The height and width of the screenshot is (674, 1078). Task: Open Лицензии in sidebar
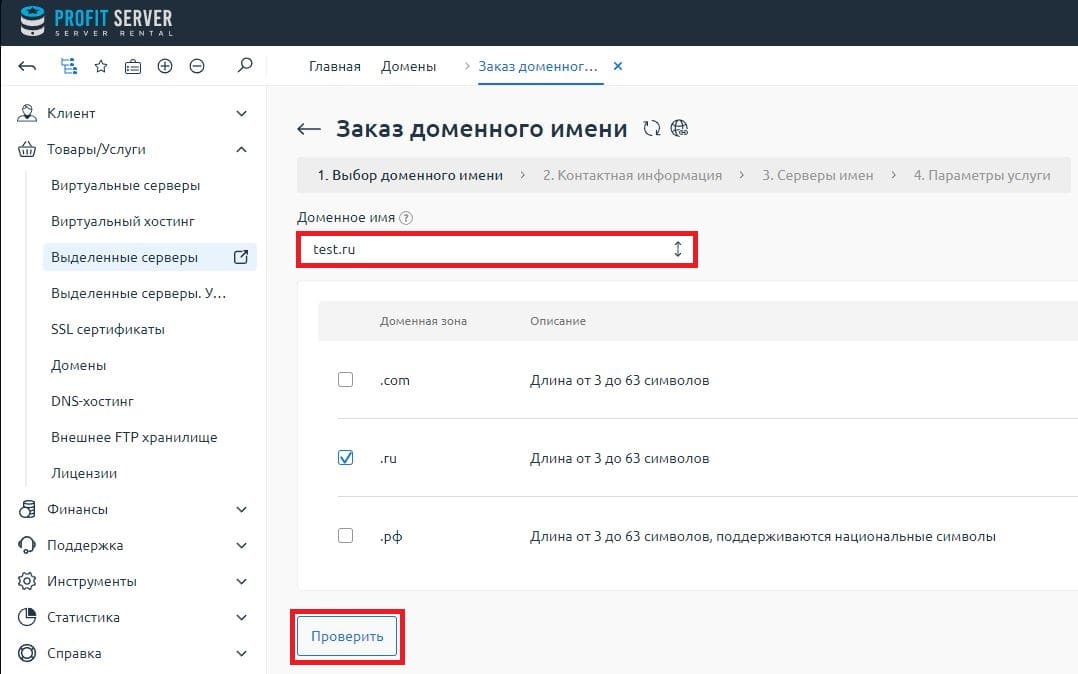point(84,473)
